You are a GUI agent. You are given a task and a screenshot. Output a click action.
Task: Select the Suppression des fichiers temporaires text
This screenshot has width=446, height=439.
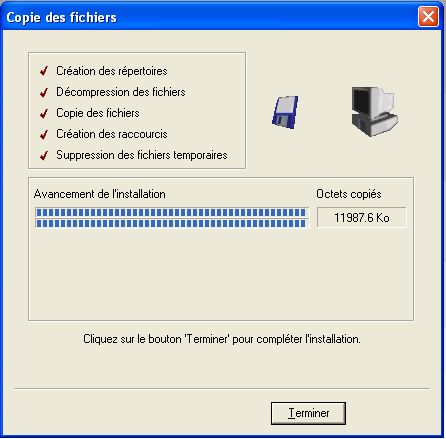pos(142,155)
